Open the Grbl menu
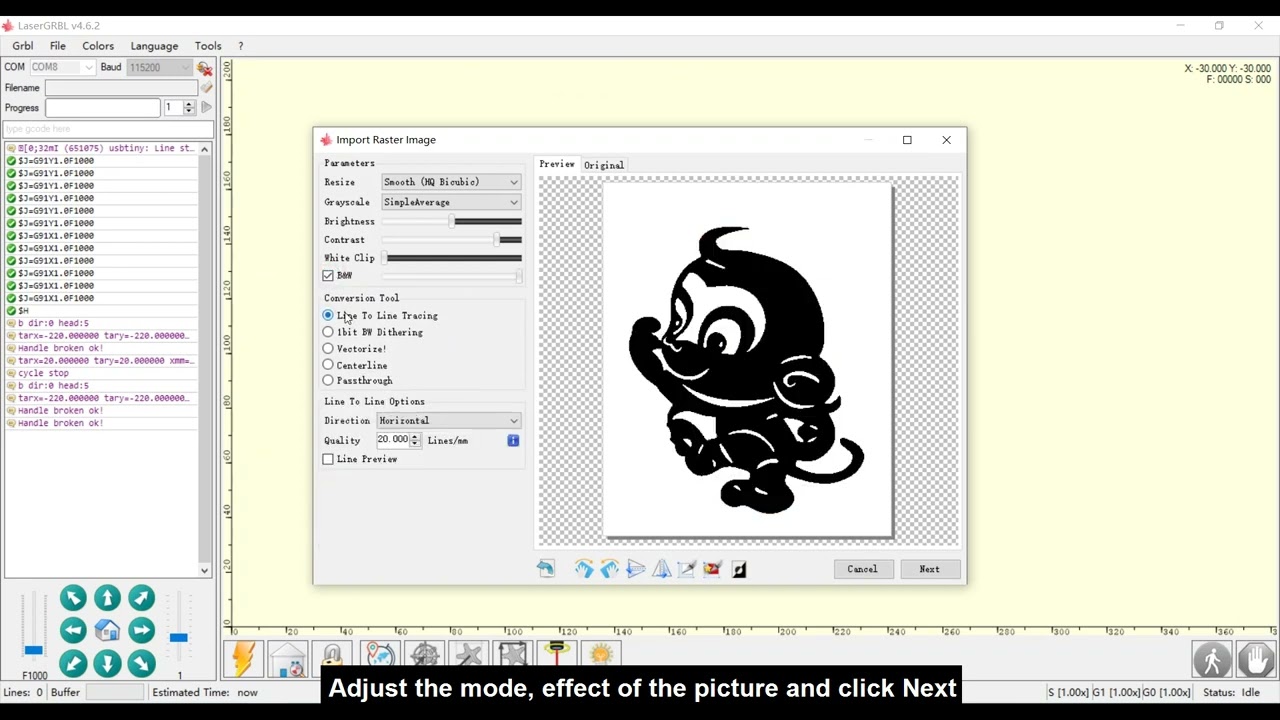Viewport: 1280px width, 720px height. pyautogui.click(x=23, y=46)
